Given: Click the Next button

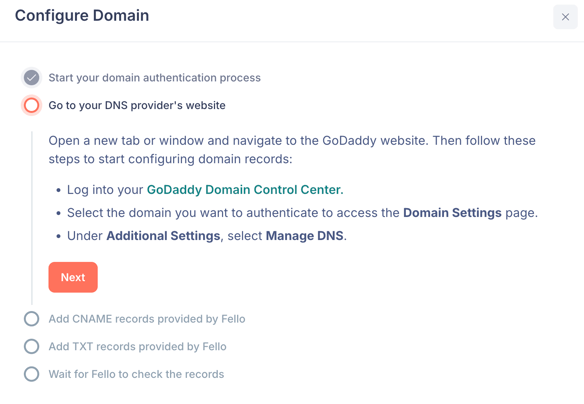Looking at the screenshot, I should 73,277.
